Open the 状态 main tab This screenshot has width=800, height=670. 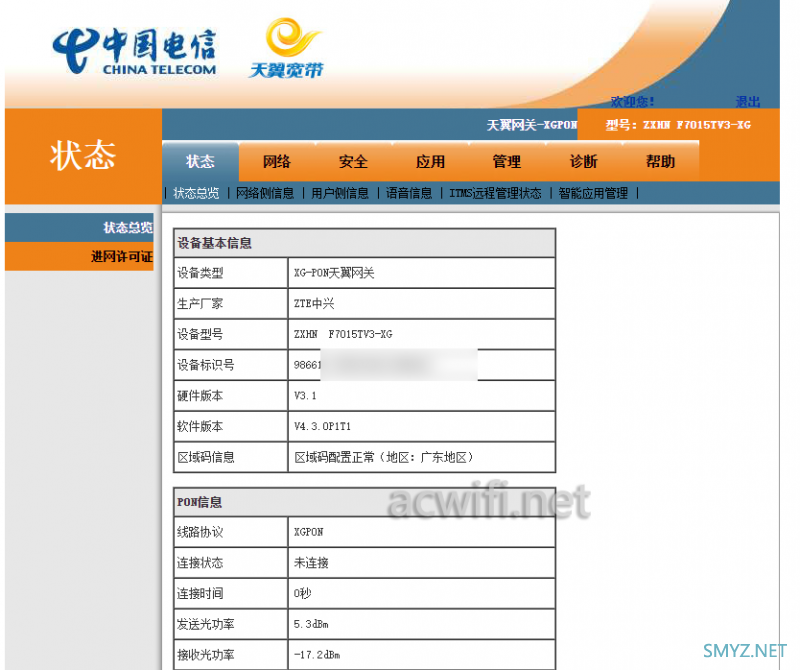pyautogui.click(x=201, y=162)
